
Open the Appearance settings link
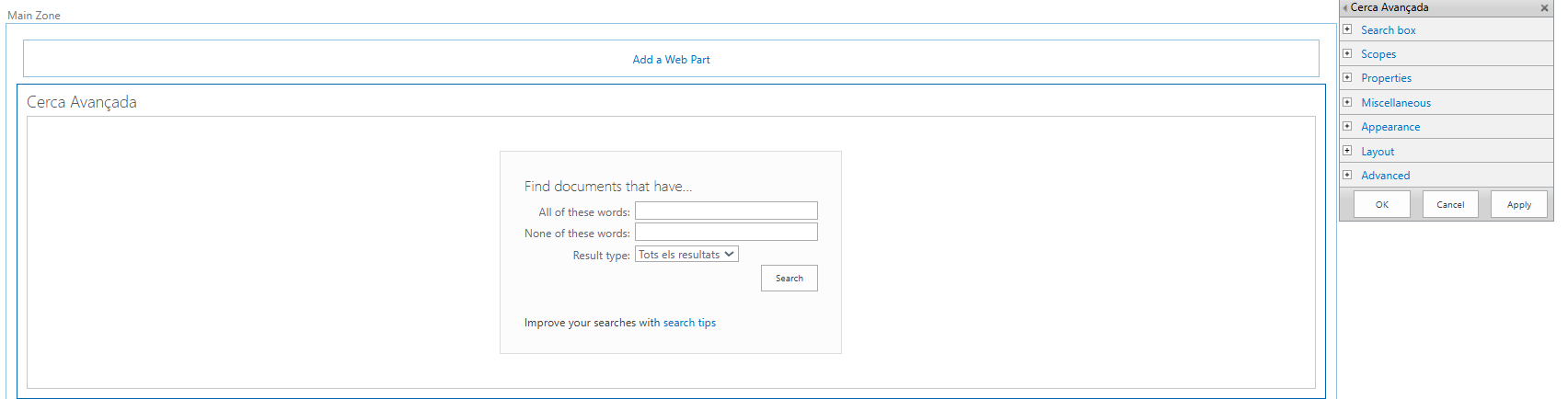pyautogui.click(x=1389, y=127)
